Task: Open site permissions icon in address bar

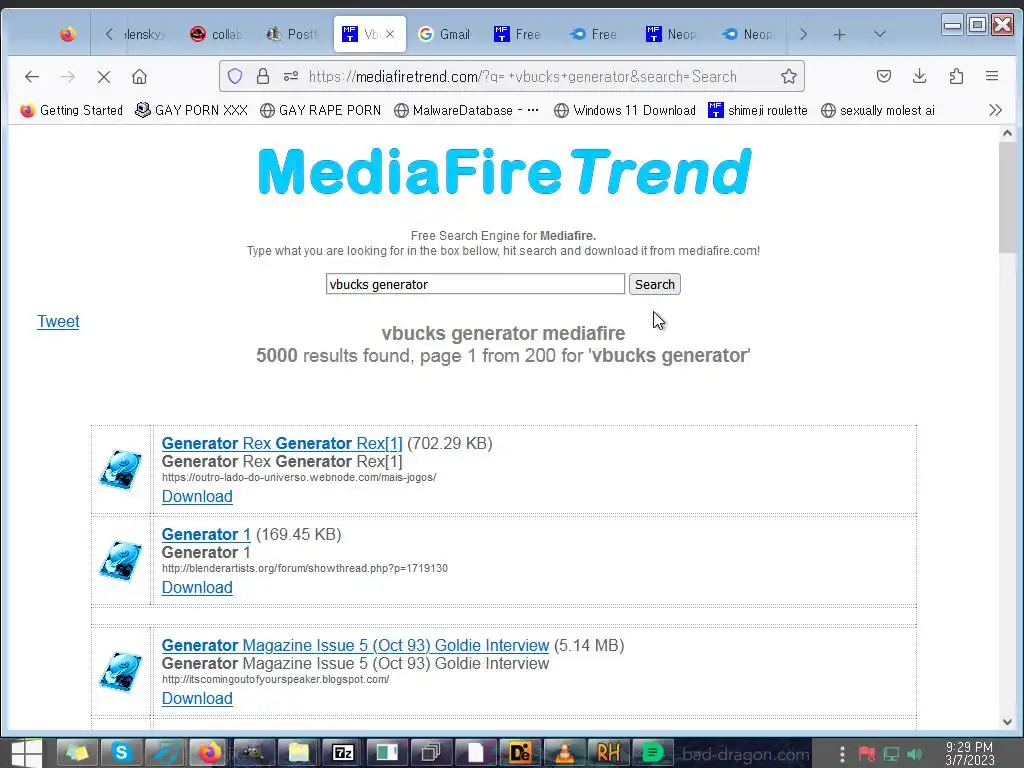Action: 291,76
